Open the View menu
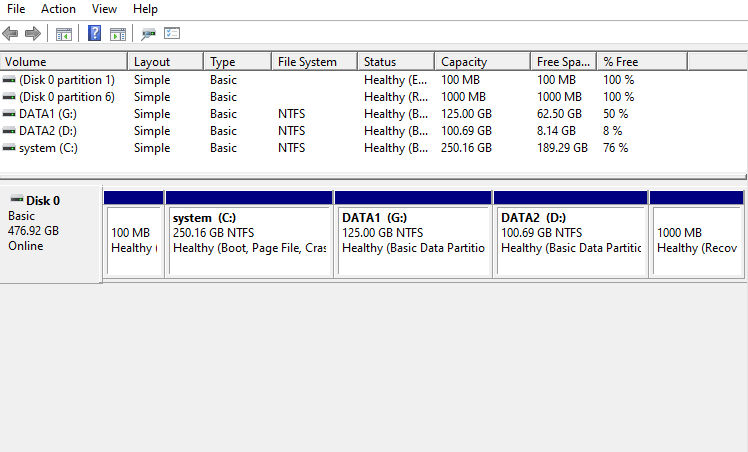748x452 pixels. [104, 9]
